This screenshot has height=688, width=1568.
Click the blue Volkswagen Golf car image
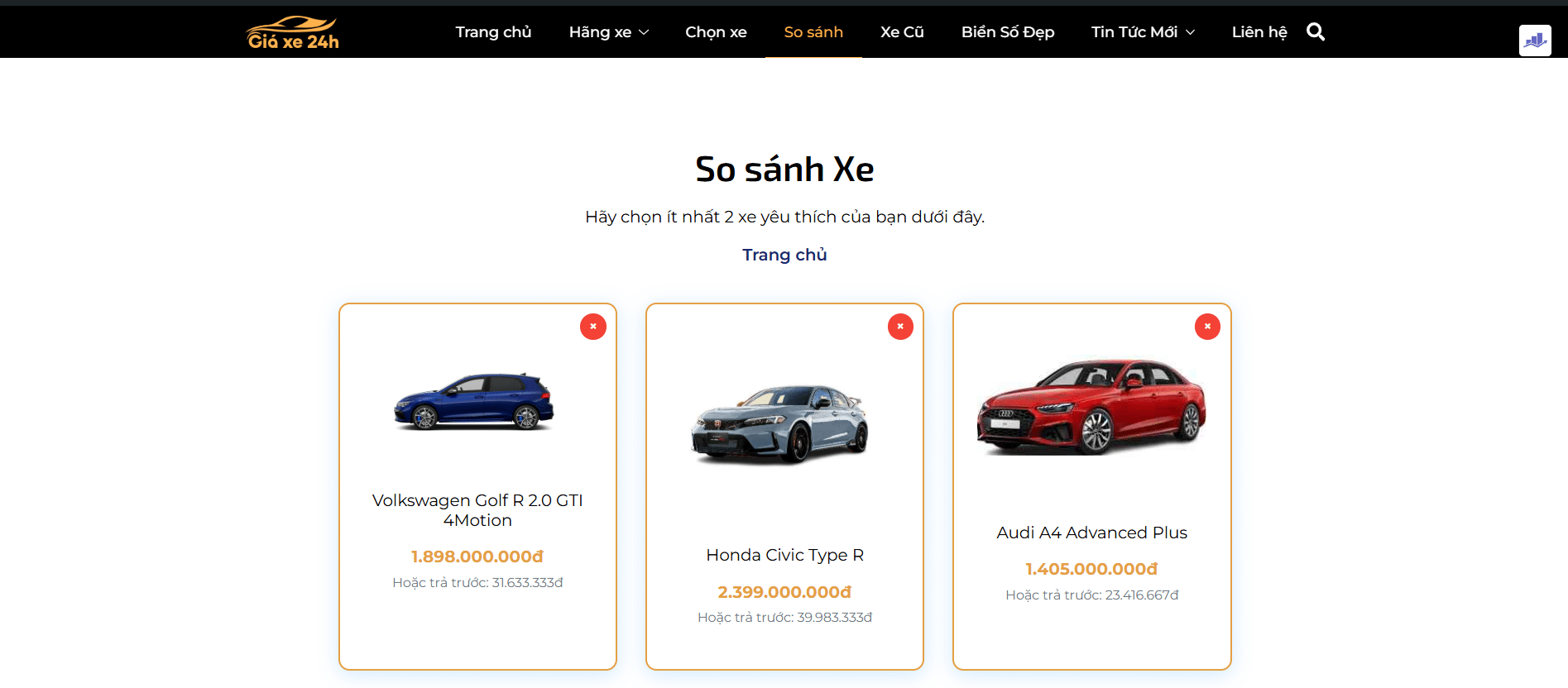point(474,402)
